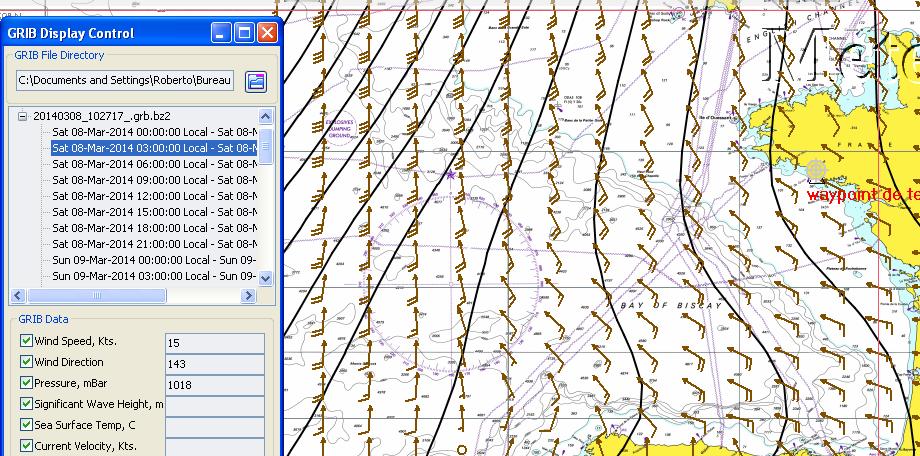Select Sat 08-Mar-2014 12:00:00 Local entry
Image resolution: width=920 pixels, height=456 pixels.
[154, 195]
